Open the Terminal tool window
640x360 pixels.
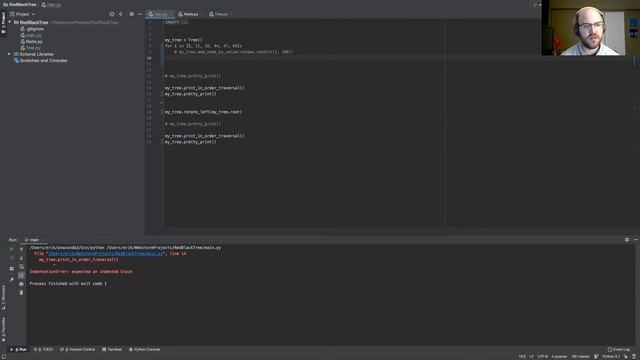click(x=112, y=349)
